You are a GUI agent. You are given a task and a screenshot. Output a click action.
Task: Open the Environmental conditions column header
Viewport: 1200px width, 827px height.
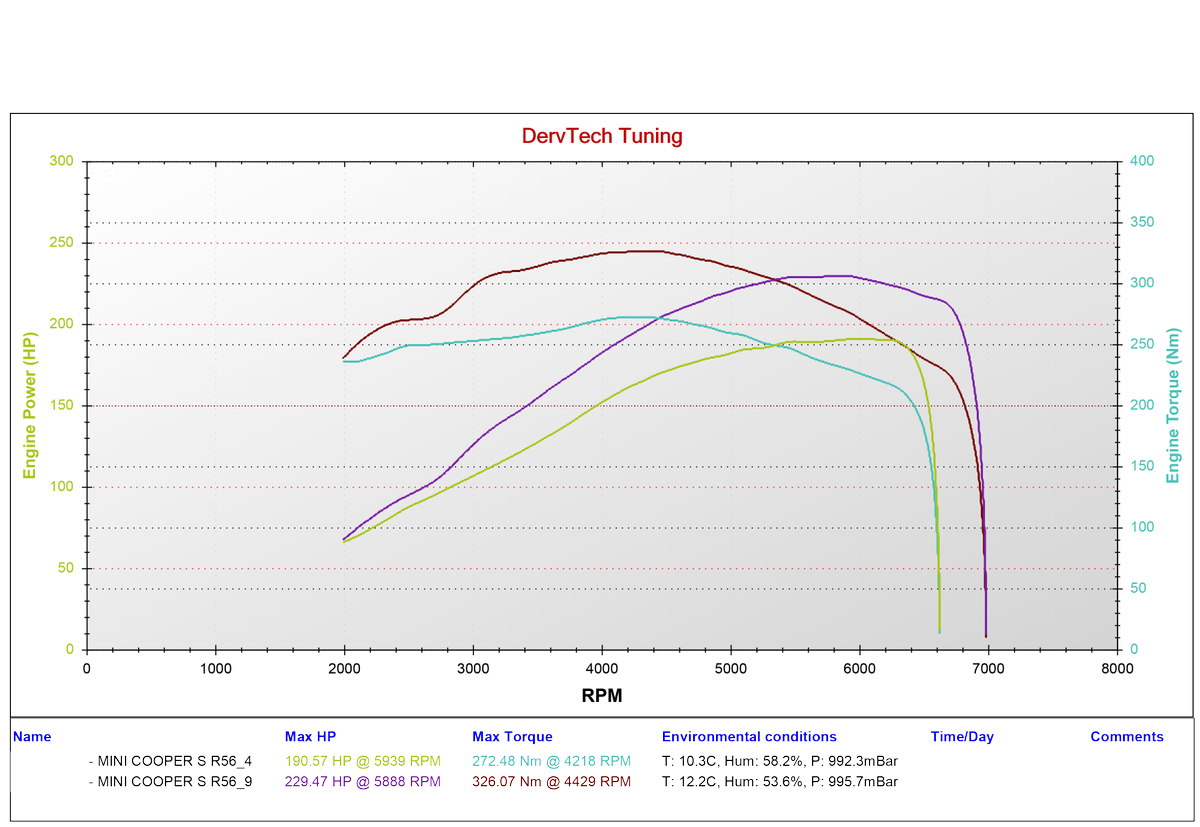point(749,736)
